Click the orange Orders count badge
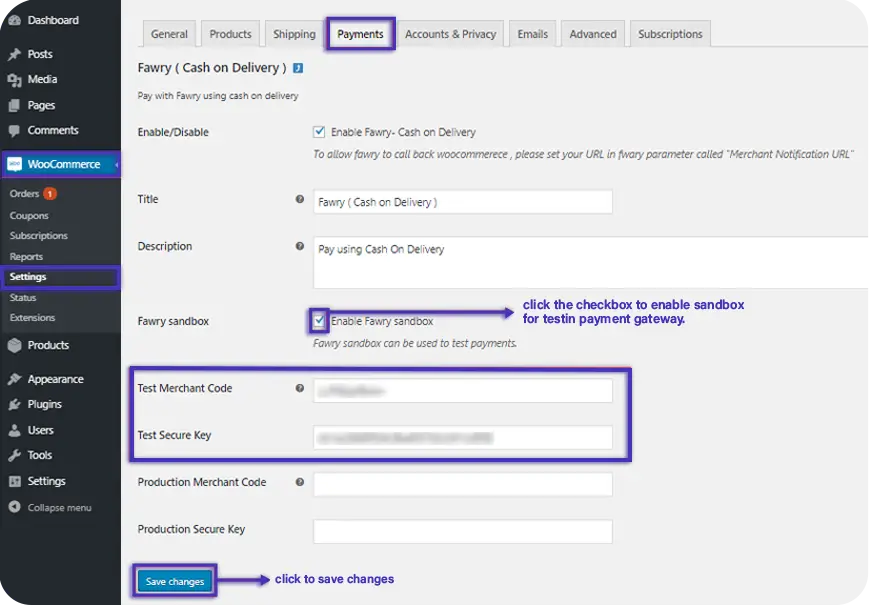 click(50, 194)
